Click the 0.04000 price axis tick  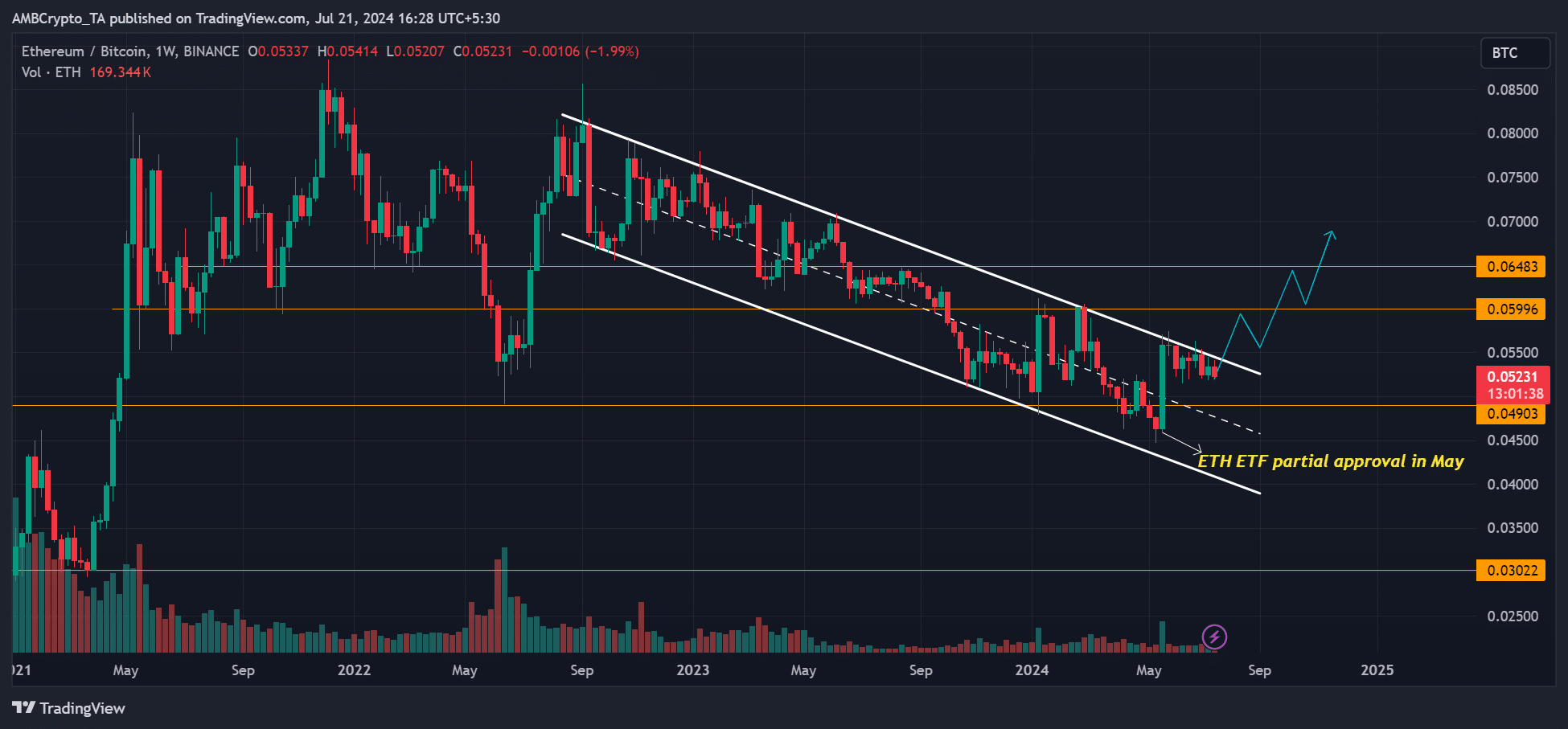point(1513,485)
